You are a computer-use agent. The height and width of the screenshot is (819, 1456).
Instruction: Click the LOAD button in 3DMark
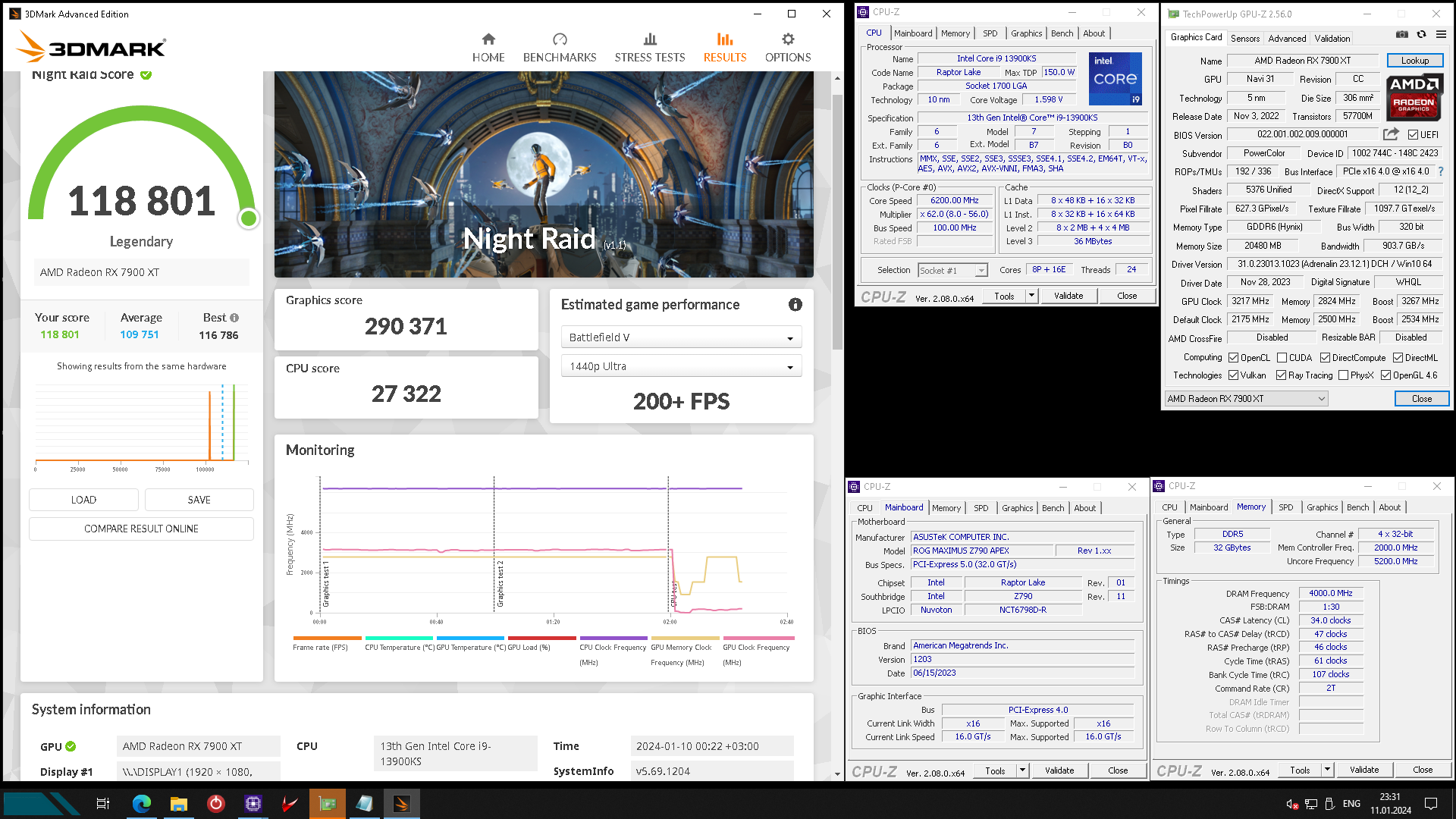click(83, 500)
